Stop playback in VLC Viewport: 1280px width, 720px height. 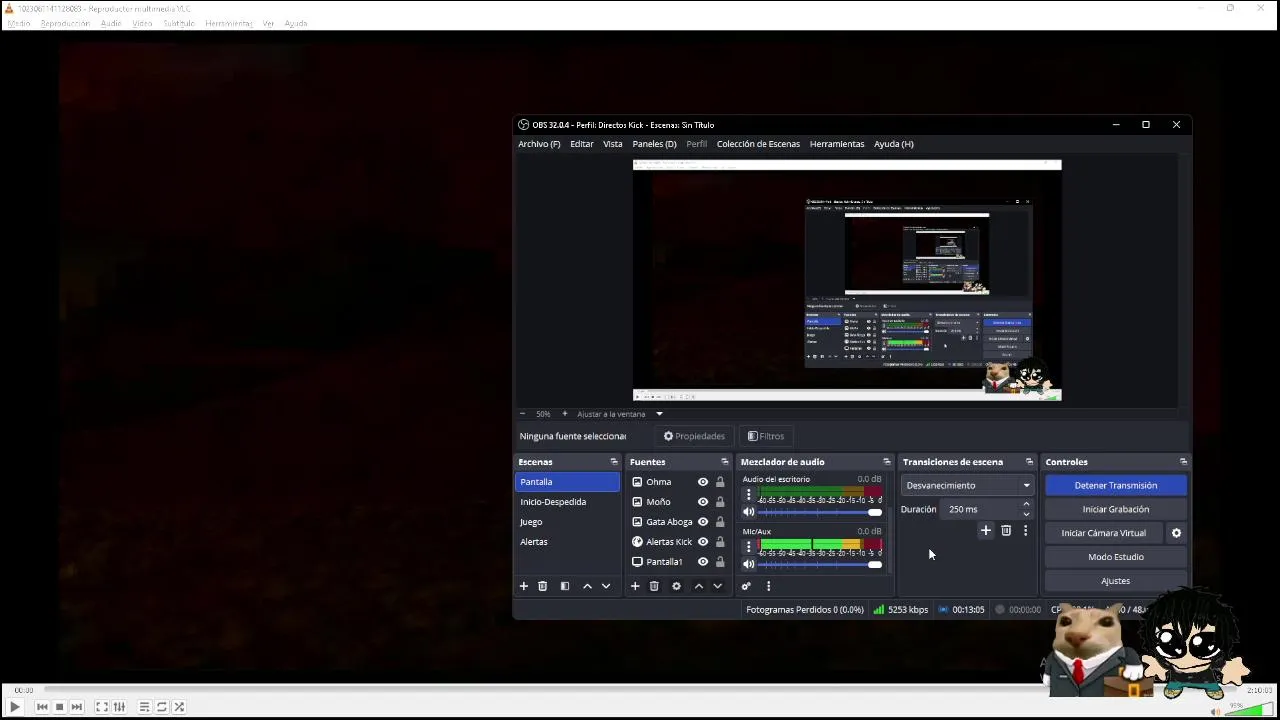click(x=59, y=707)
